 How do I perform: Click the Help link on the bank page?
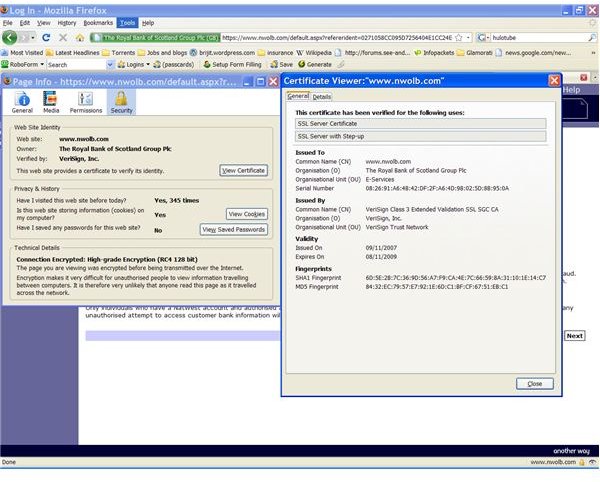coord(571,90)
